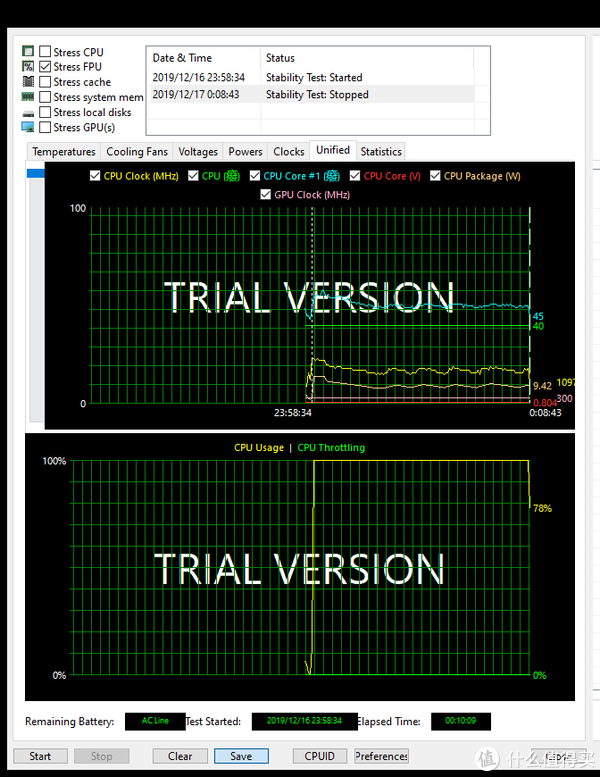Screen dimensions: 600x777
Task: Click the Date & Time column header
Action: 204,58
